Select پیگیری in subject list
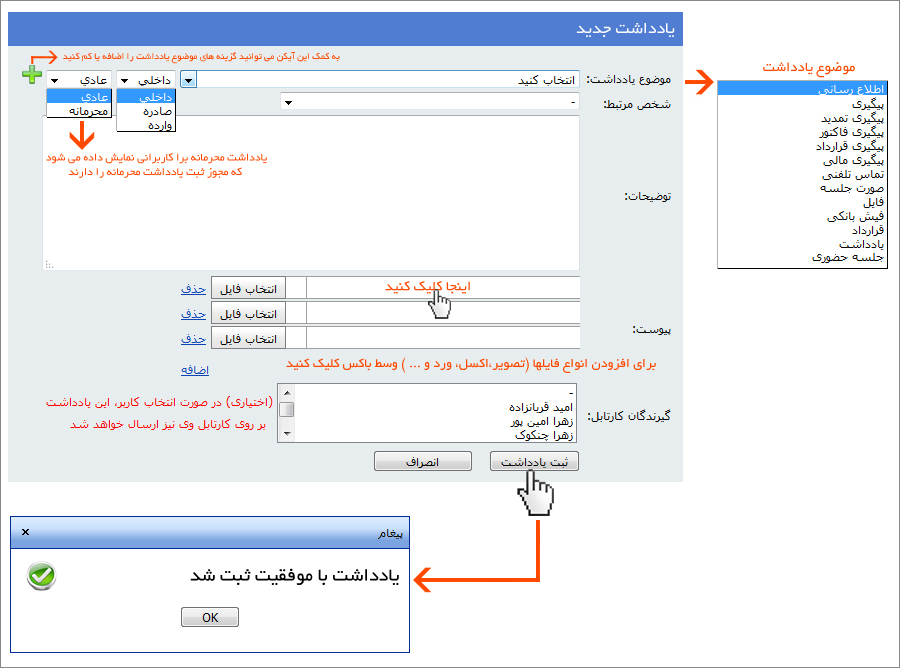 [x=802, y=104]
